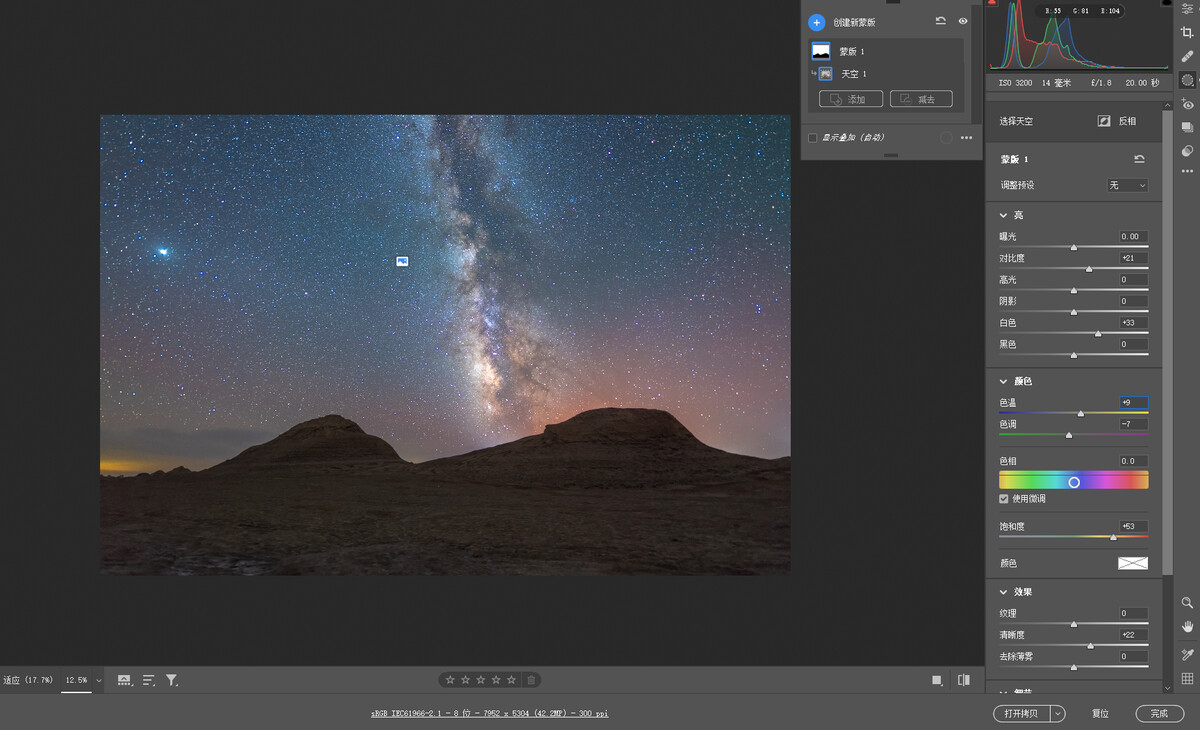Select the Crop tool

pyautogui.click(x=1187, y=32)
